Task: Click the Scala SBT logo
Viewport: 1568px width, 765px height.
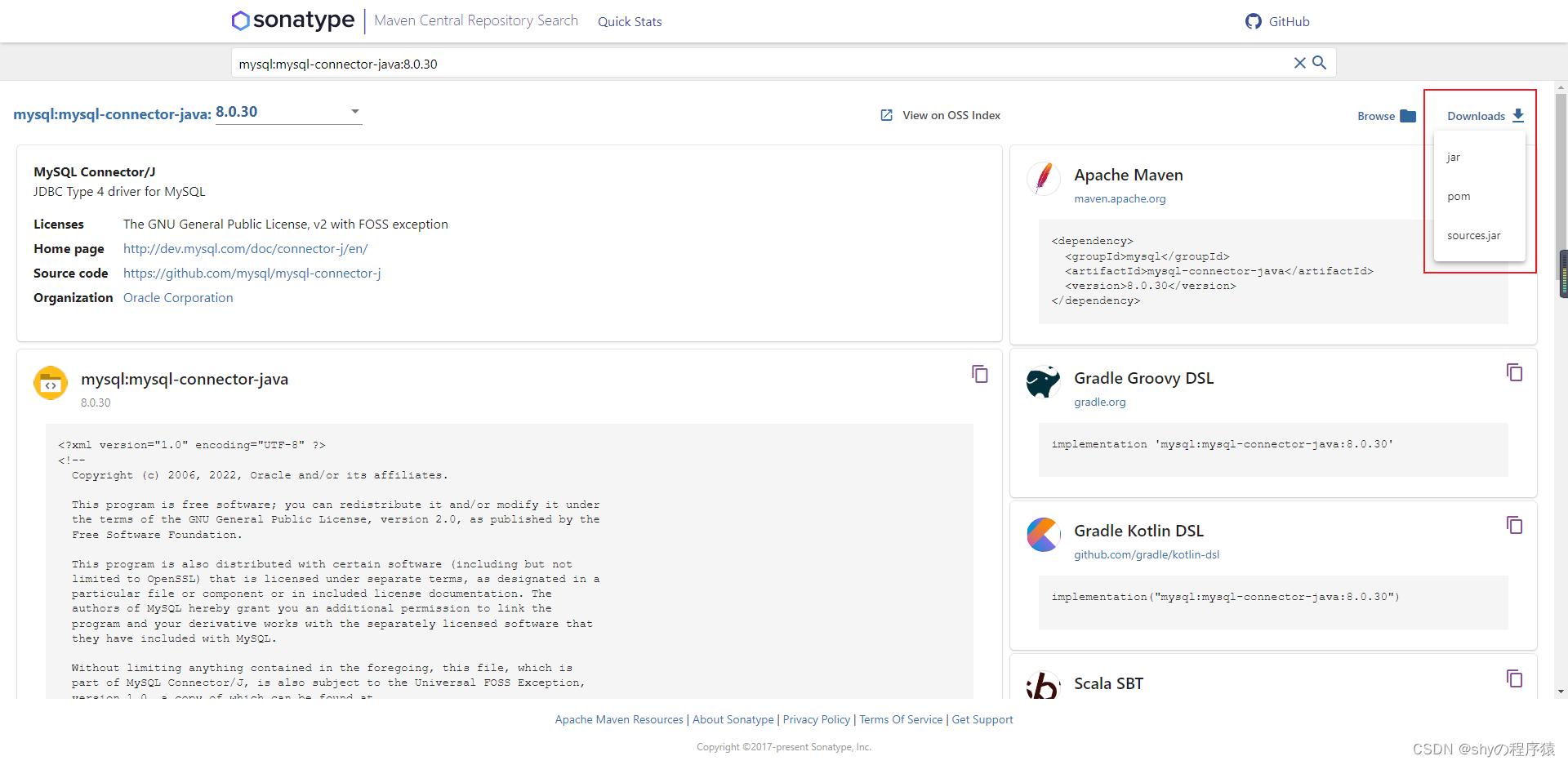Action: [1043, 686]
